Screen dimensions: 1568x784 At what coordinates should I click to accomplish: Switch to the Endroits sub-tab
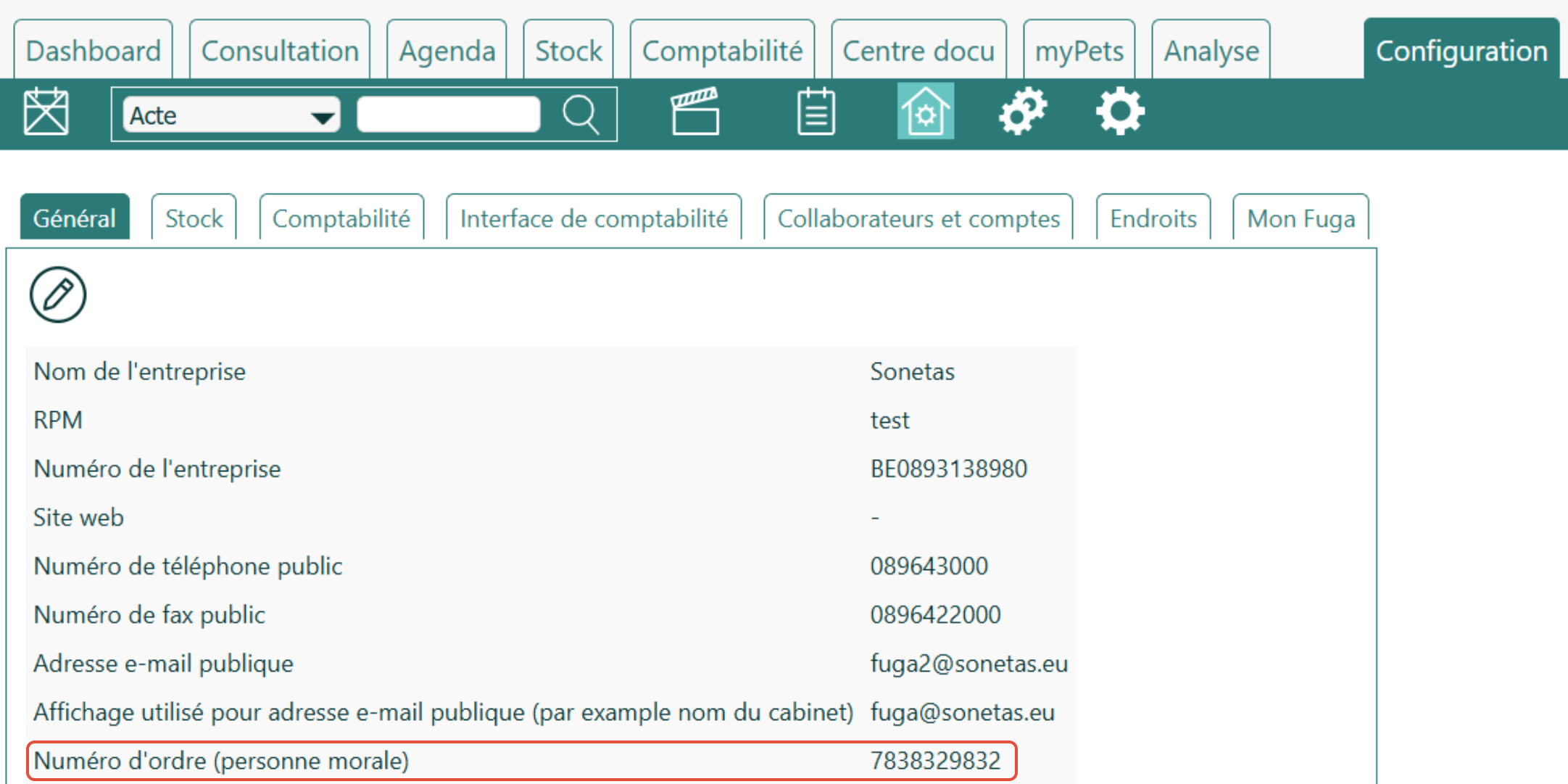tap(1153, 218)
